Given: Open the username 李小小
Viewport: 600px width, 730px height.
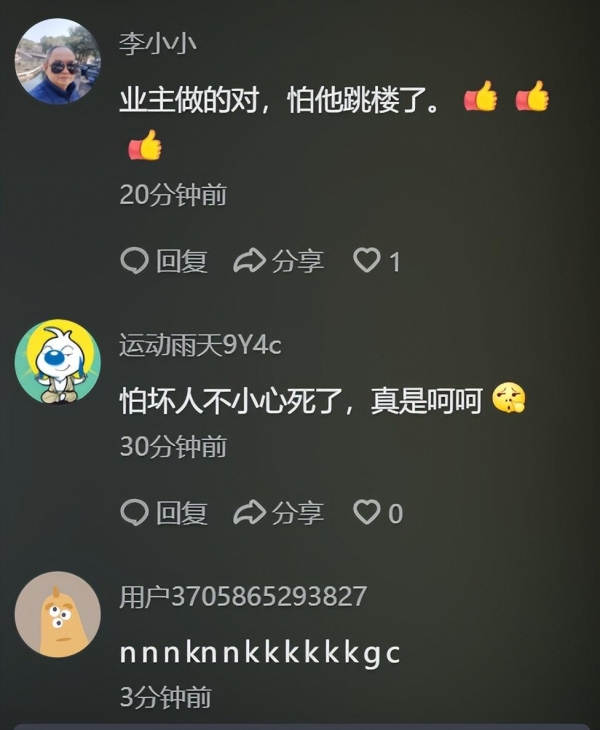Looking at the screenshot, I should (x=157, y=45).
